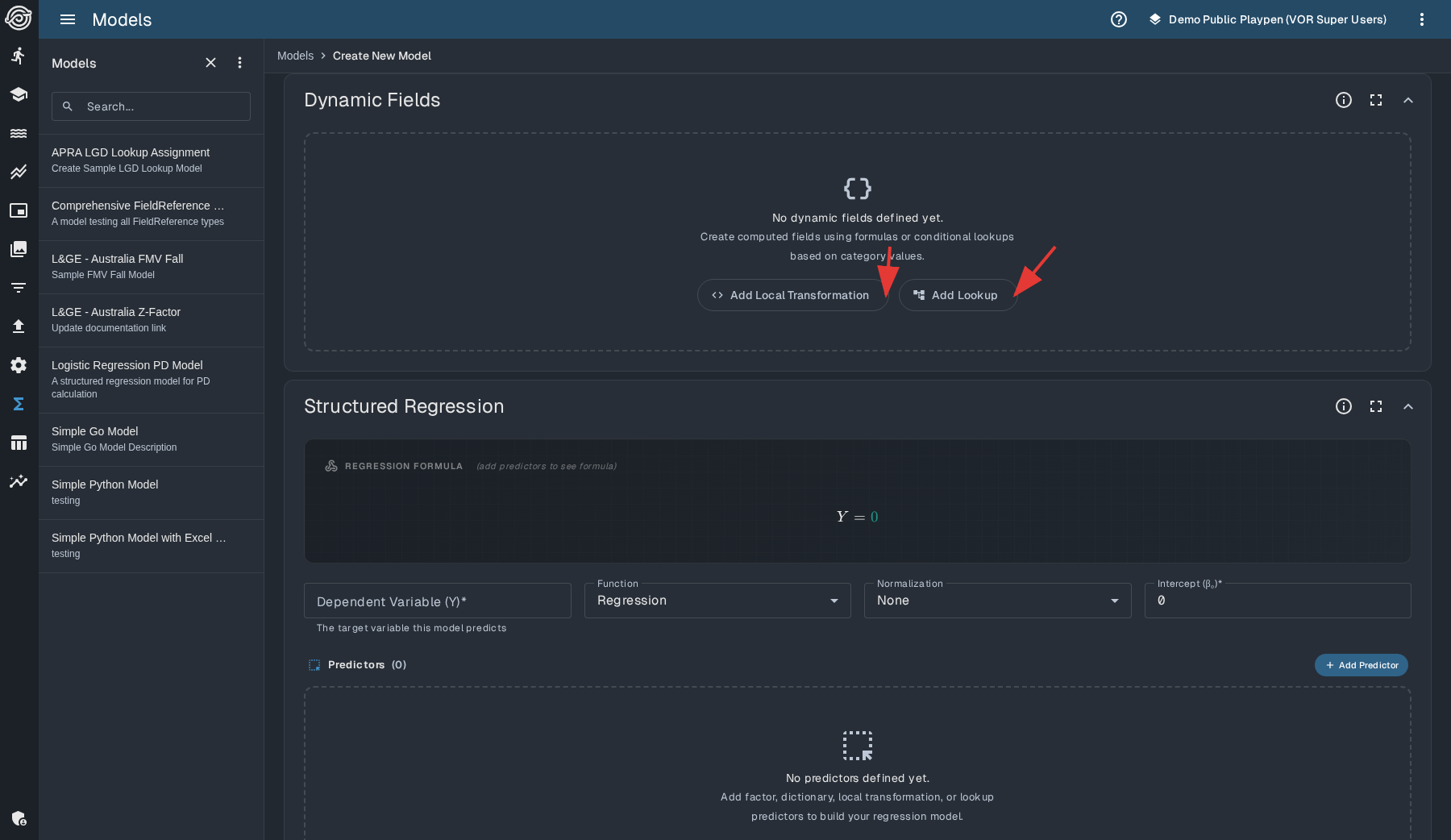
Task: Click the Models breadcrumb link
Action: pyautogui.click(x=295, y=56)
